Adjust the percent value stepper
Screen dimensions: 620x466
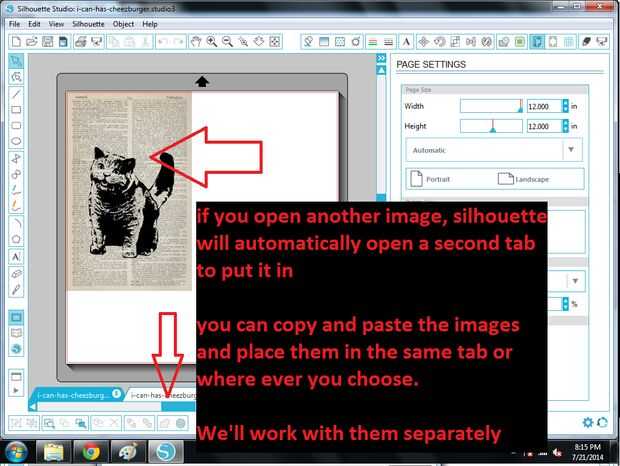tap(565, 304)
